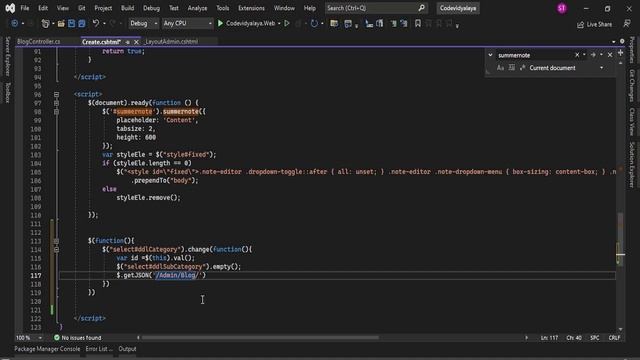This screenshot has width=640, height=360.
Task: Toggle Match case in find panel
Action: click(500, 68)
